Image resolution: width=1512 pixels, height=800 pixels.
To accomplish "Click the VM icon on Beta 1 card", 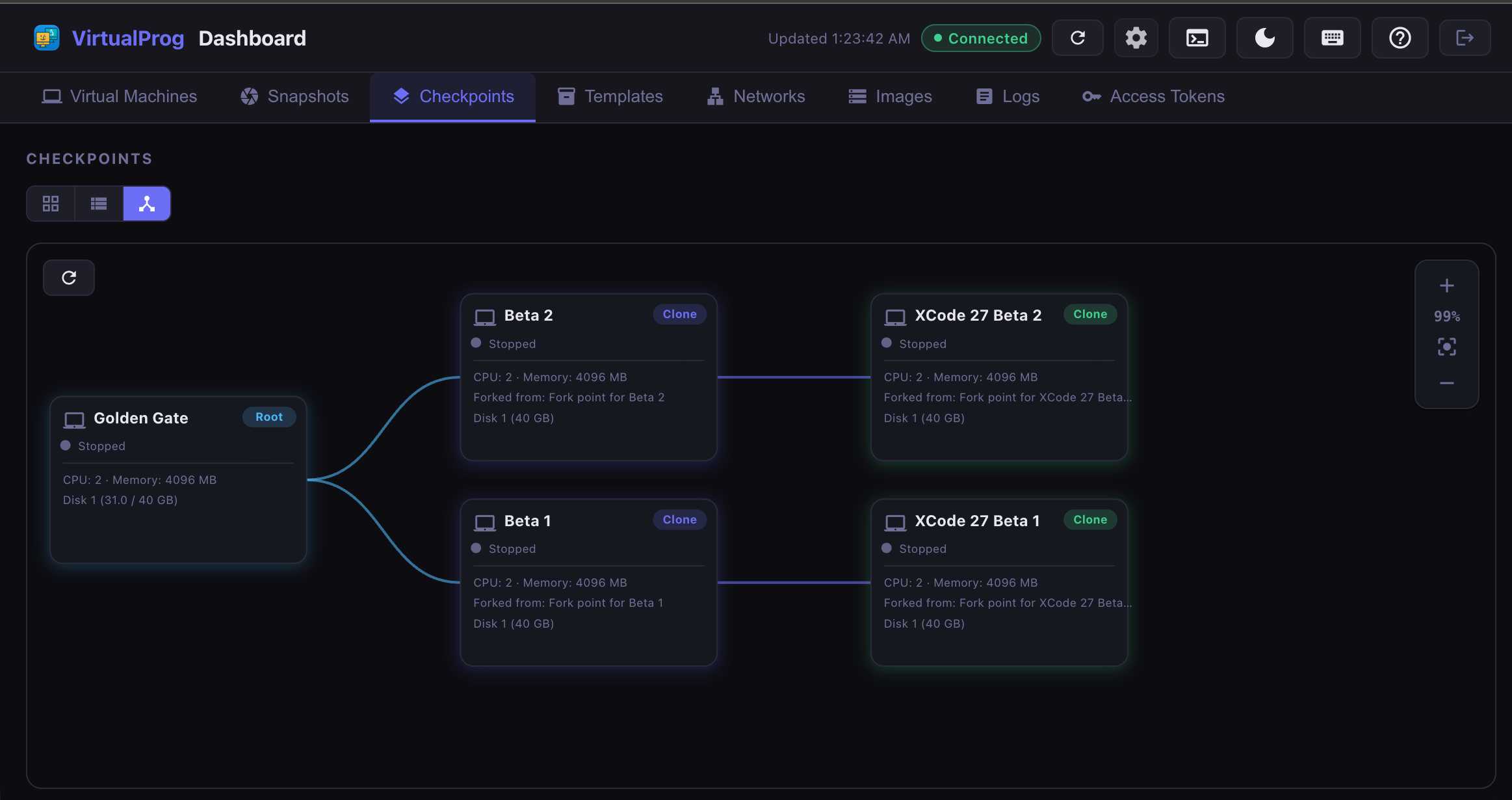I will tap(485, 523).
